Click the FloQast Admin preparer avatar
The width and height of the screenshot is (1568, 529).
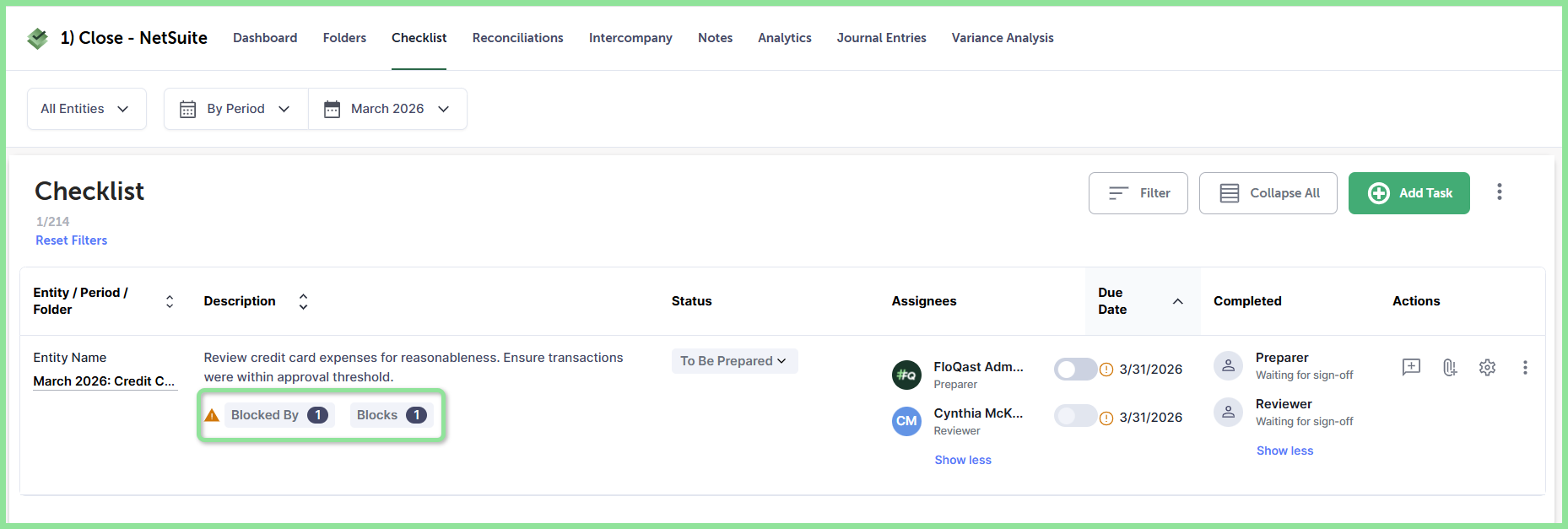[x=906, y=375]
